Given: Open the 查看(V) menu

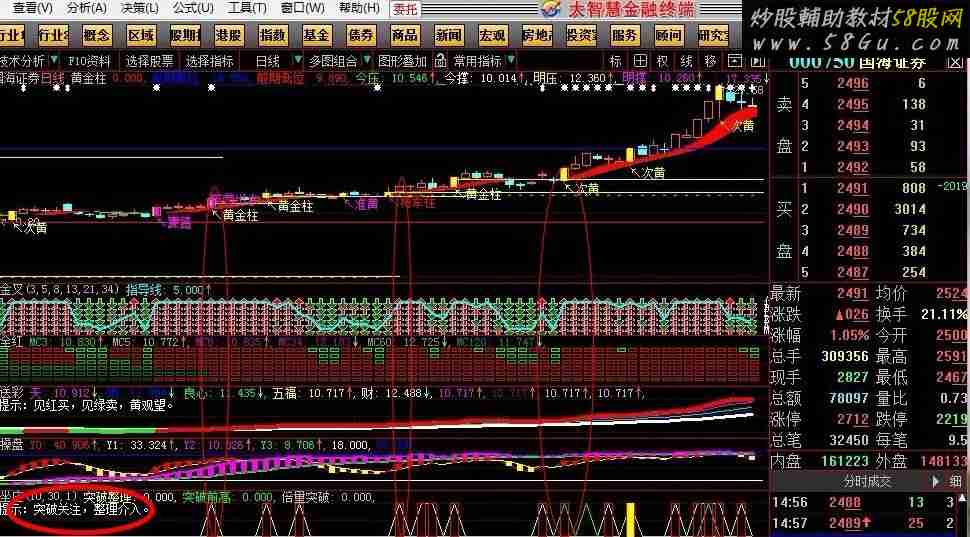Looking at the screenshot, I should pos(33,8).
